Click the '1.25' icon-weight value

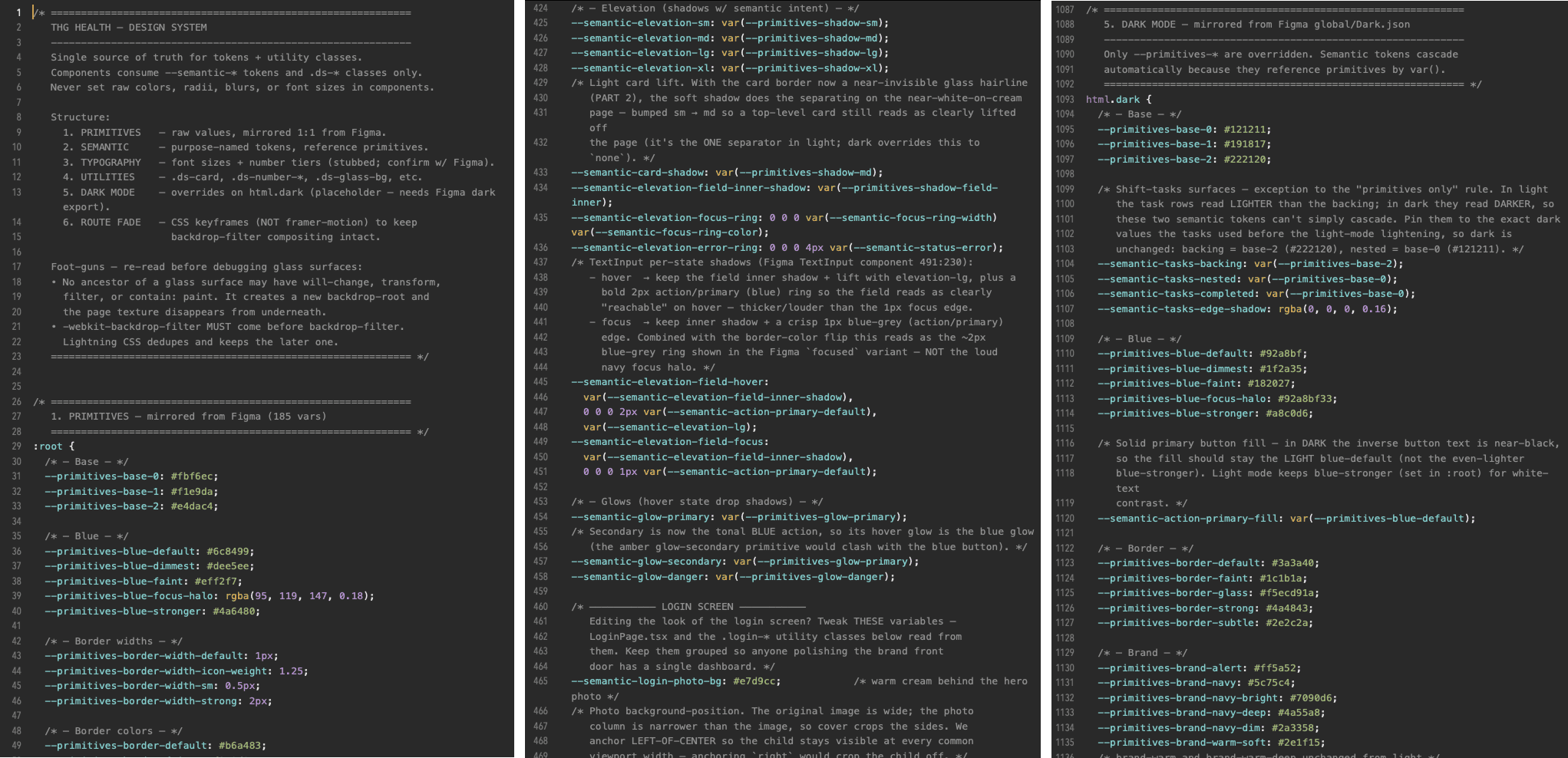[291, 671]
